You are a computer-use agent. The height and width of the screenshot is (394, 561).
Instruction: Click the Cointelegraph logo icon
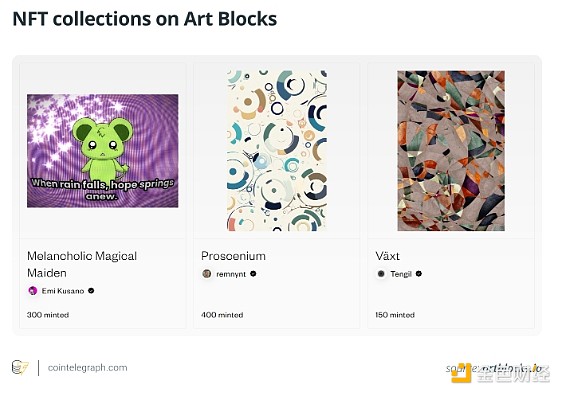tap(20, 368)
